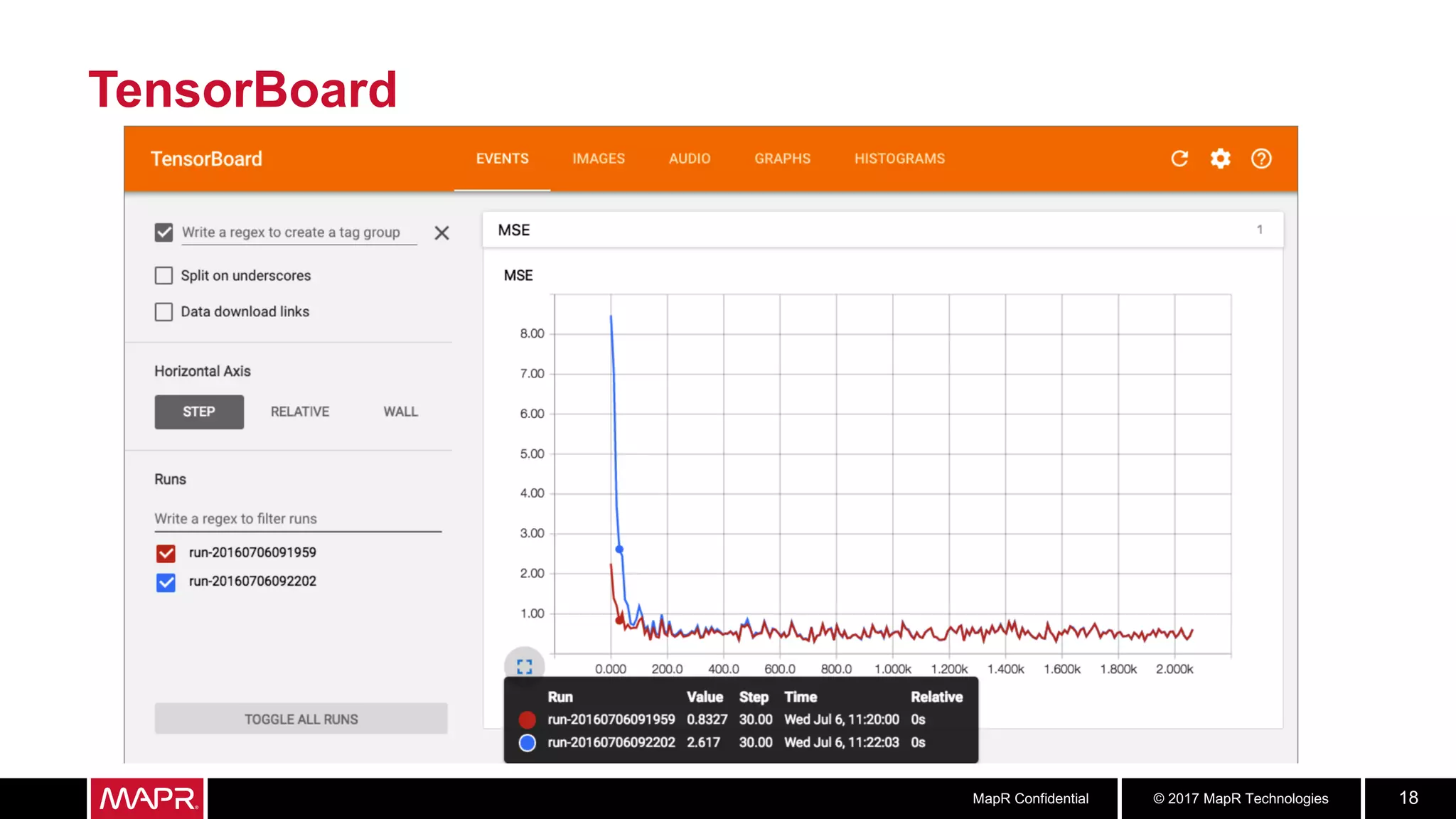Click the blue dot in tooltip legend
Viewport: 1456px width, 819px height.
tap(527, 743)
